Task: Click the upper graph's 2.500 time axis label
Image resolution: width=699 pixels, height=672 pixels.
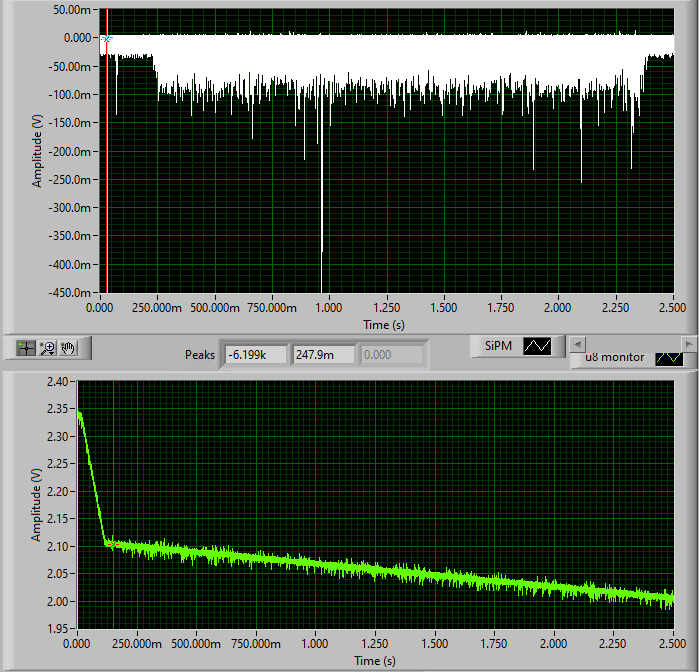Action: pos(672,308)
